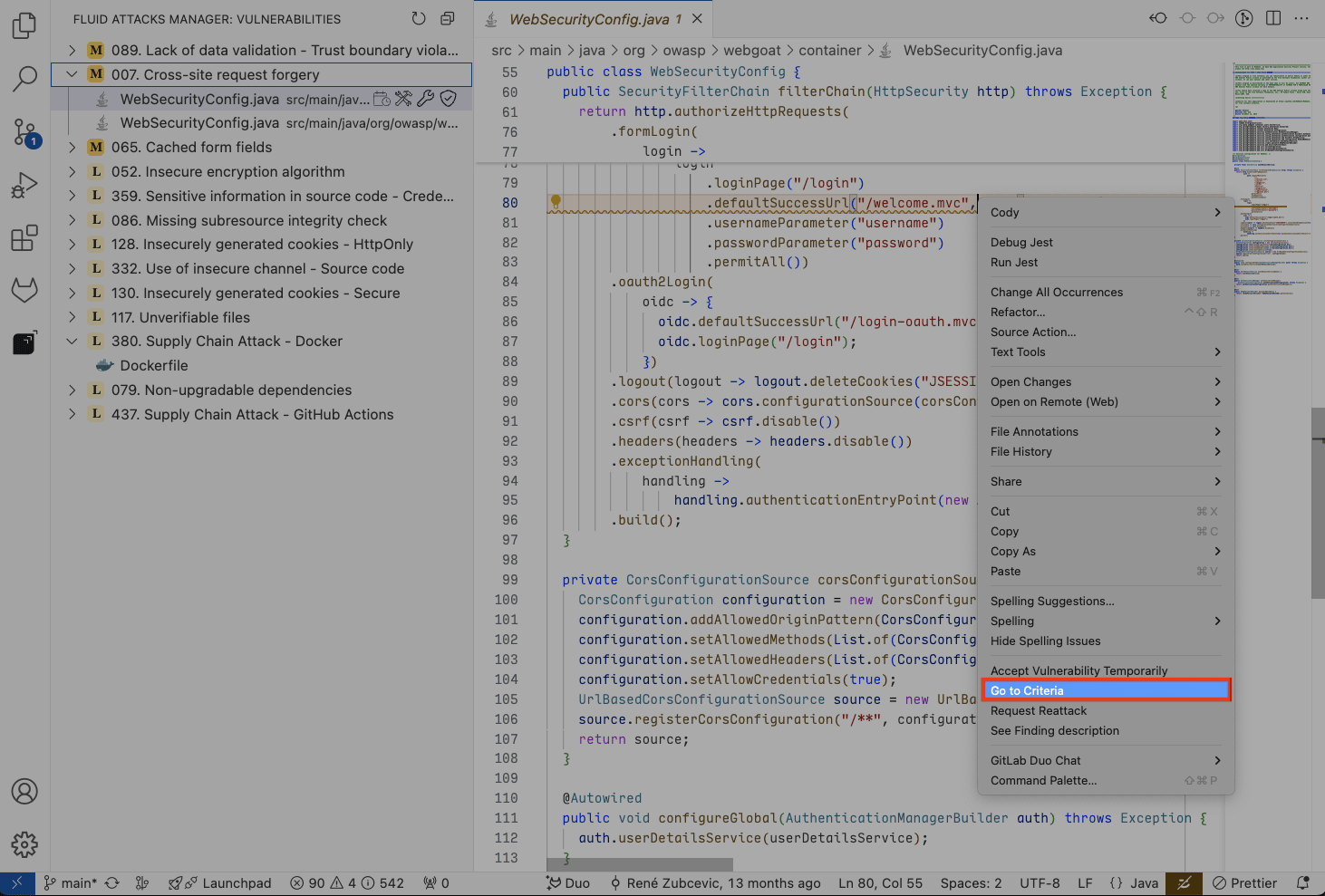Open the Fluid Attacks black square view
1325x896 pixels.
click(x=24, y=342)
